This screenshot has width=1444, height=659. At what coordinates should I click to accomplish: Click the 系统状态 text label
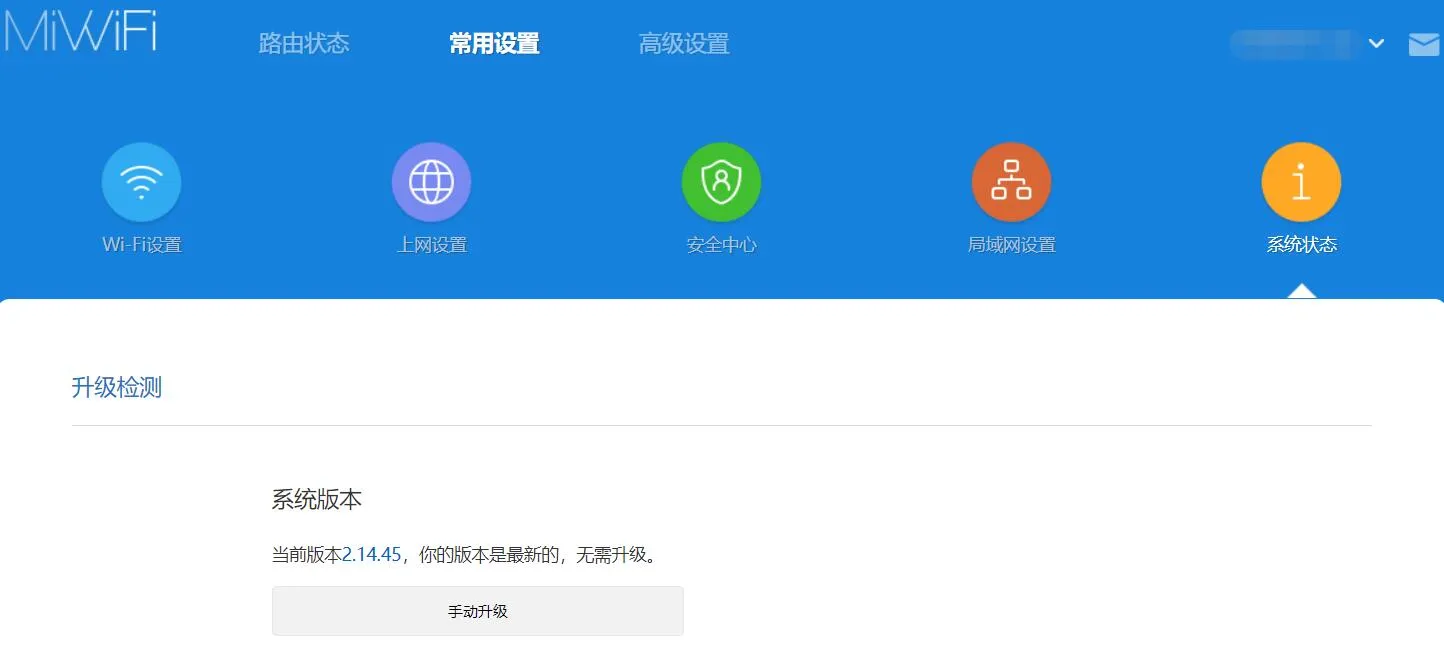(1302, 245)
